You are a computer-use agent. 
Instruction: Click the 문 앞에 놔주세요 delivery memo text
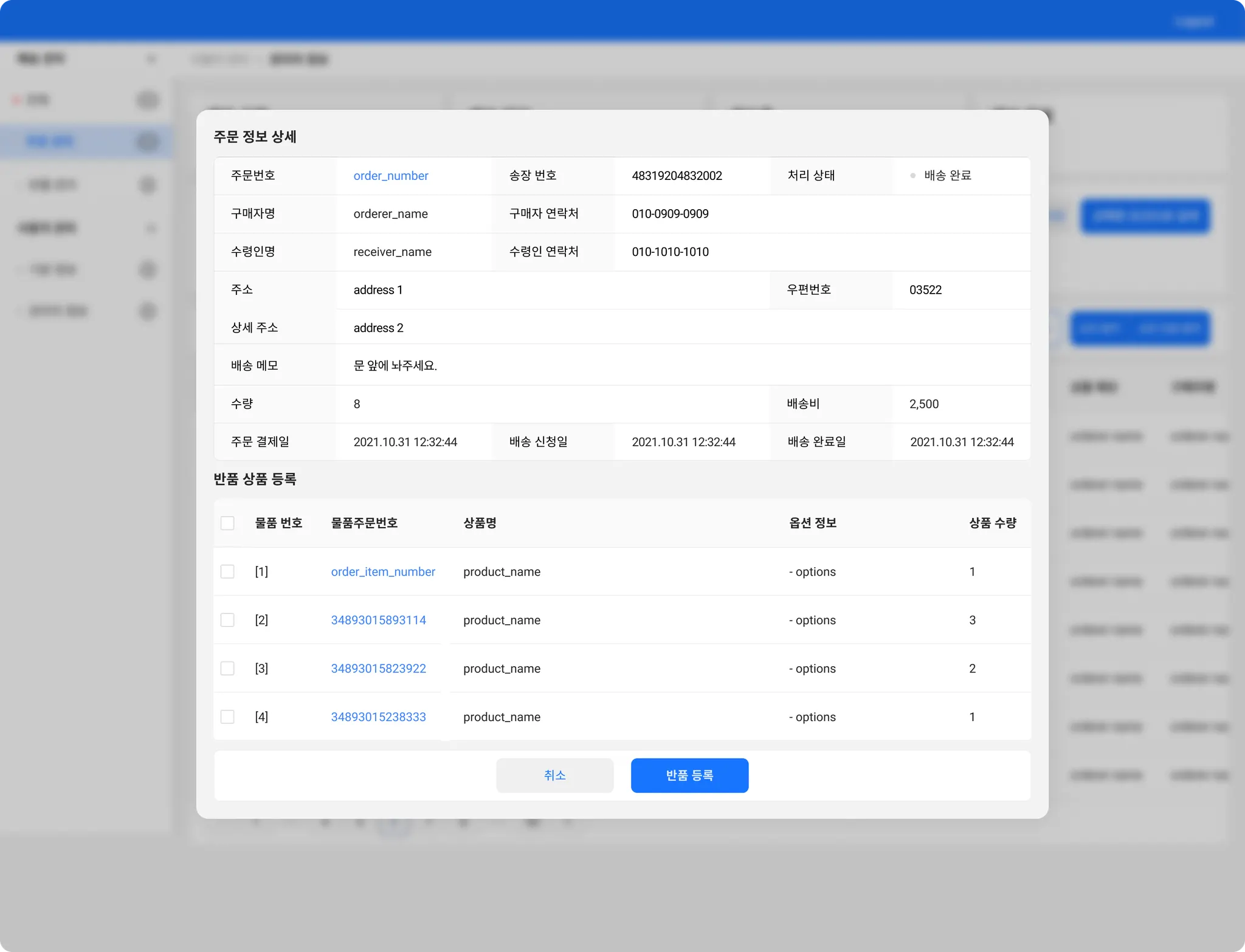point(395,365)
